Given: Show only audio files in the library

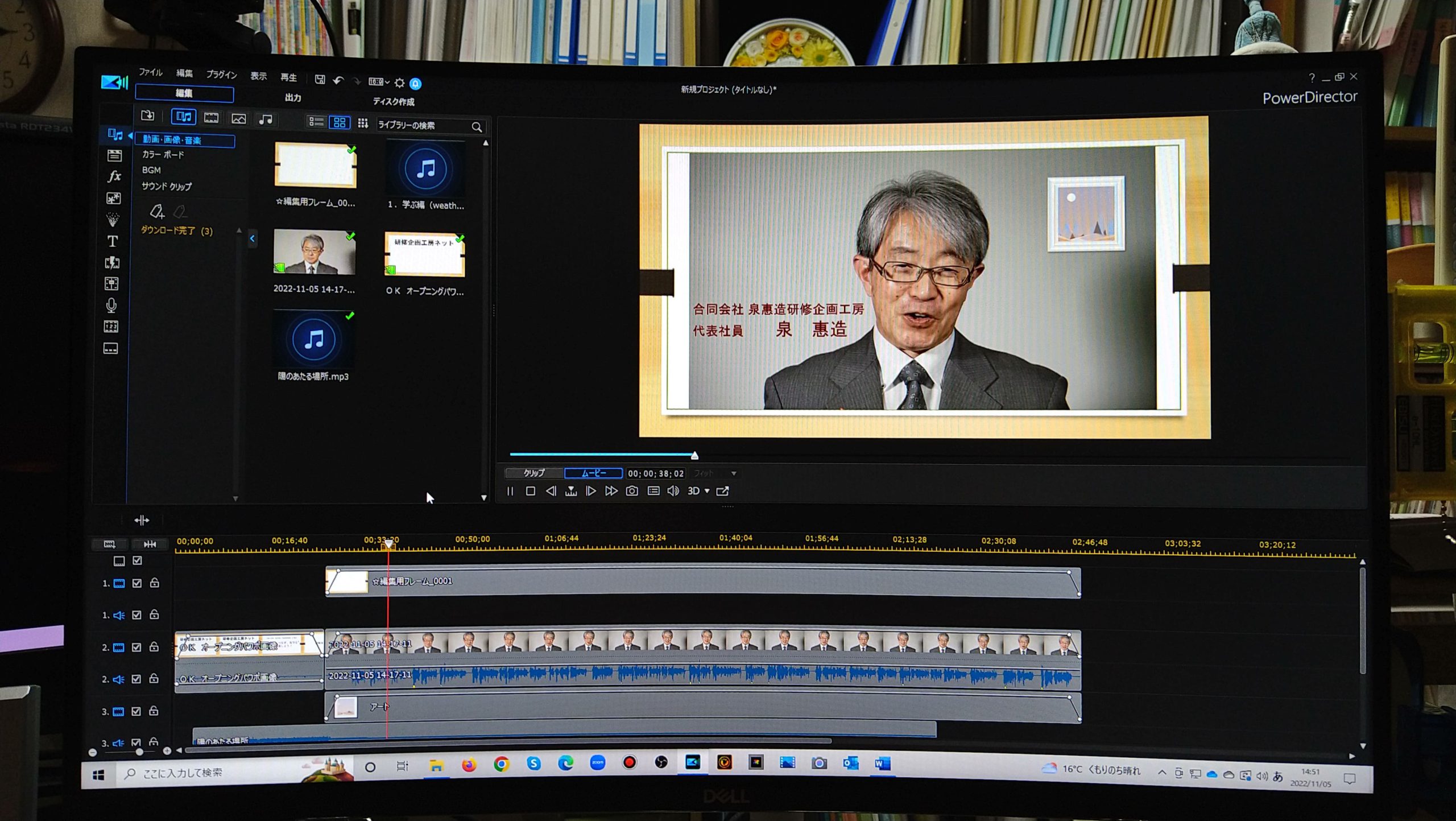Looking at the screenshot, I should pos(266,119).
